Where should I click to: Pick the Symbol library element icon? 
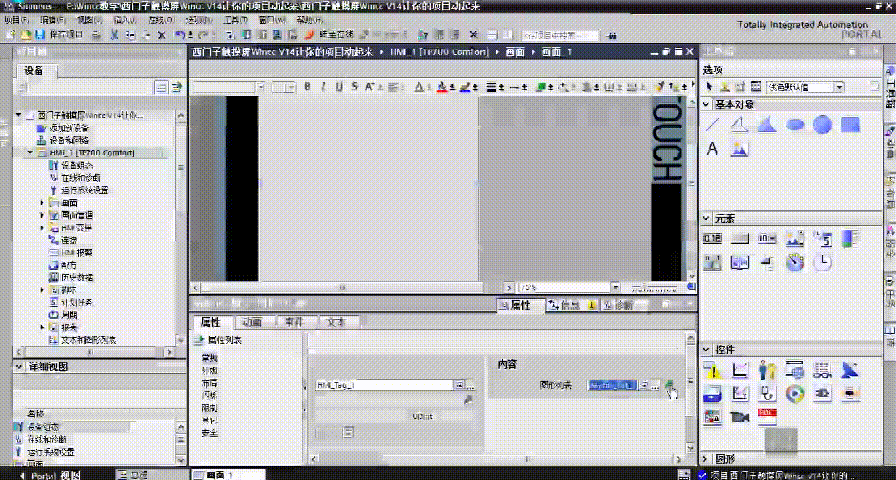pos(739,262)
